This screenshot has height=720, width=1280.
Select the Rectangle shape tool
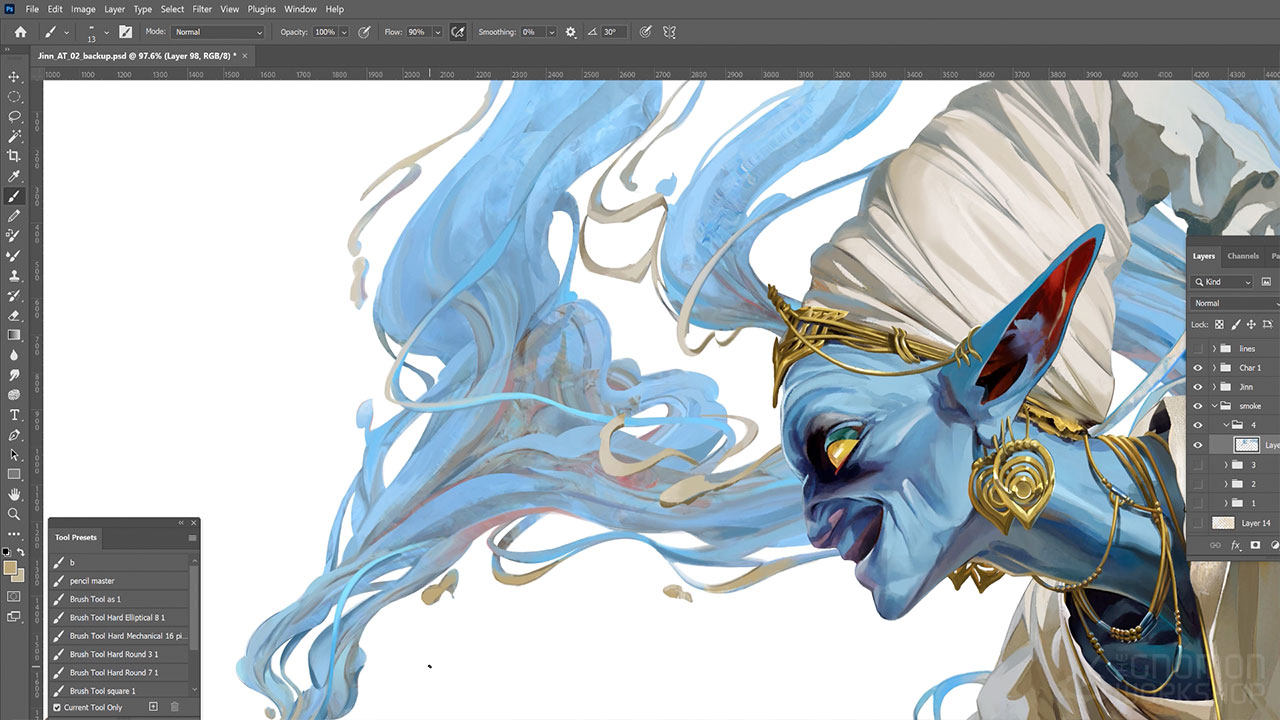(14, 474)
